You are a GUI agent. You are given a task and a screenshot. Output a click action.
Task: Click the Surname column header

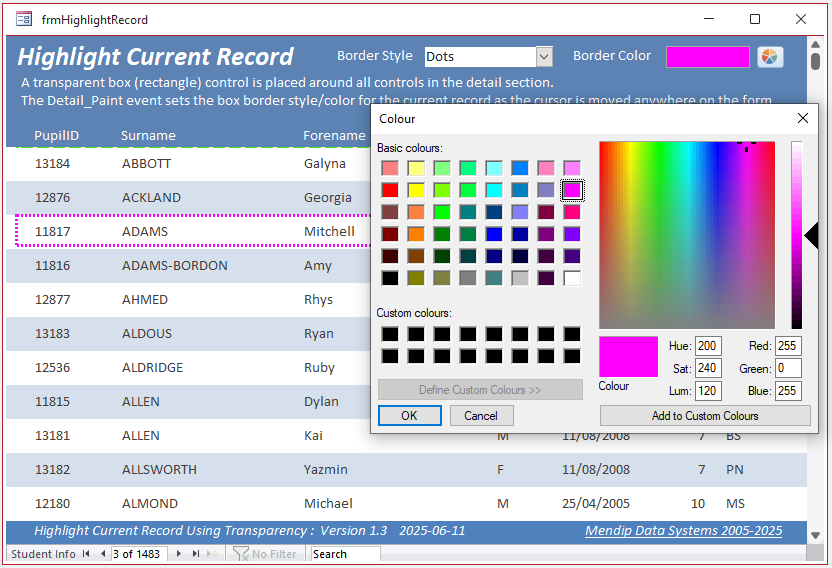click(x=148, y=135)
